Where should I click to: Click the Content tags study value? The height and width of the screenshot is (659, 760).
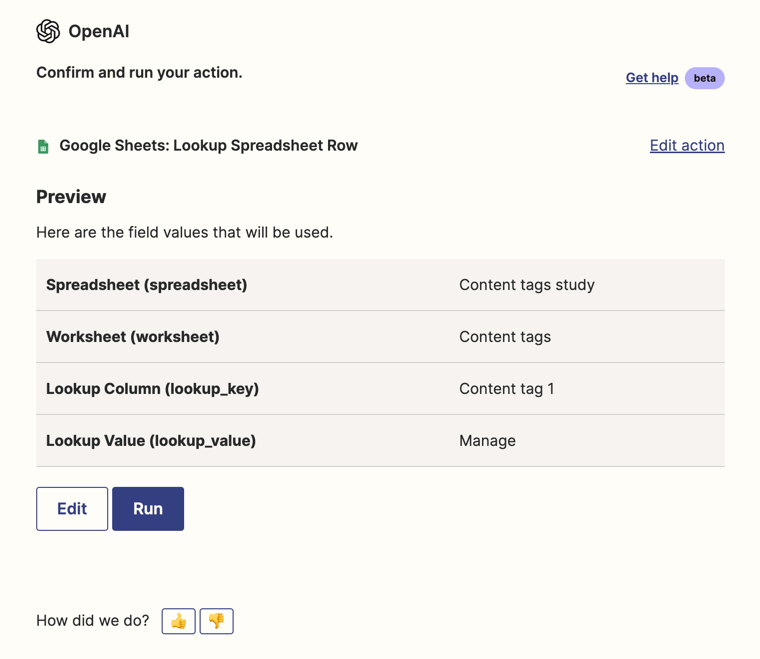(x=526, y=285)
